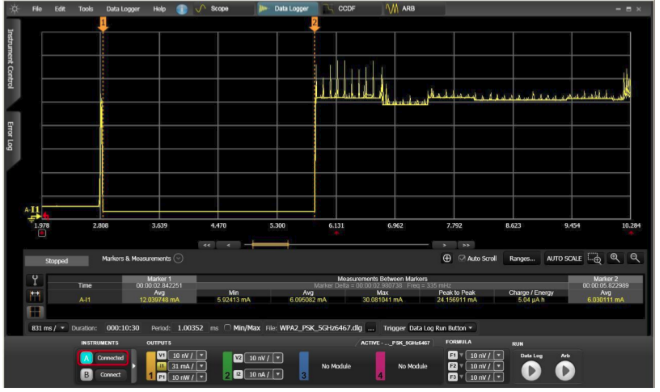Start Data Log with its play button
Image resolution: width=660 pixels, height=392 pixels.
531,371
